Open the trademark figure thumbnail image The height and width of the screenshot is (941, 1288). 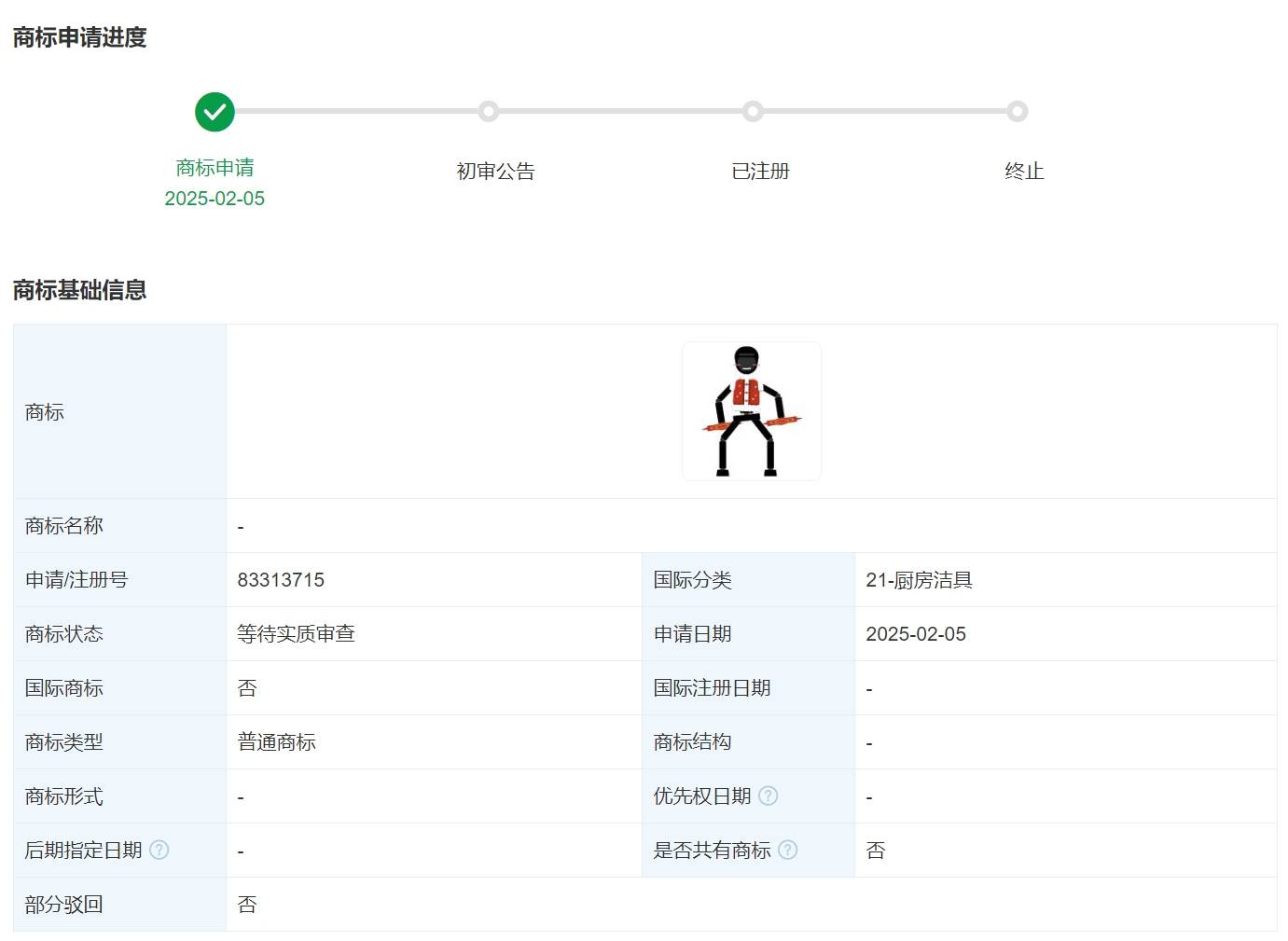(x=752, y=411)
